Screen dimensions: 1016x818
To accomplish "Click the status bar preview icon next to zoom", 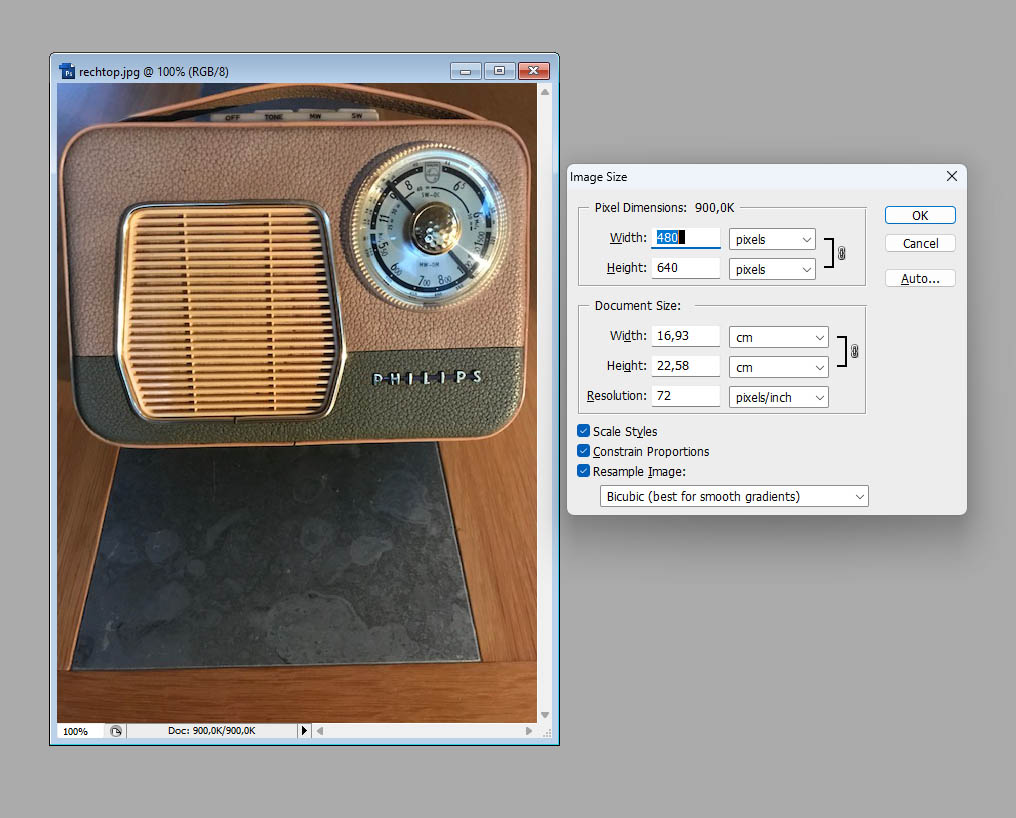I will coord(116,731).
